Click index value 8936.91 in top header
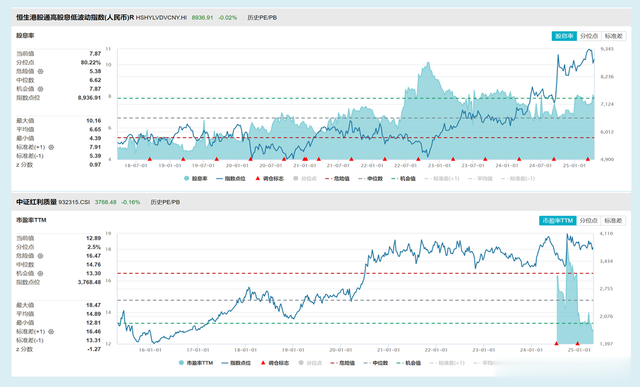 [202, 18]
